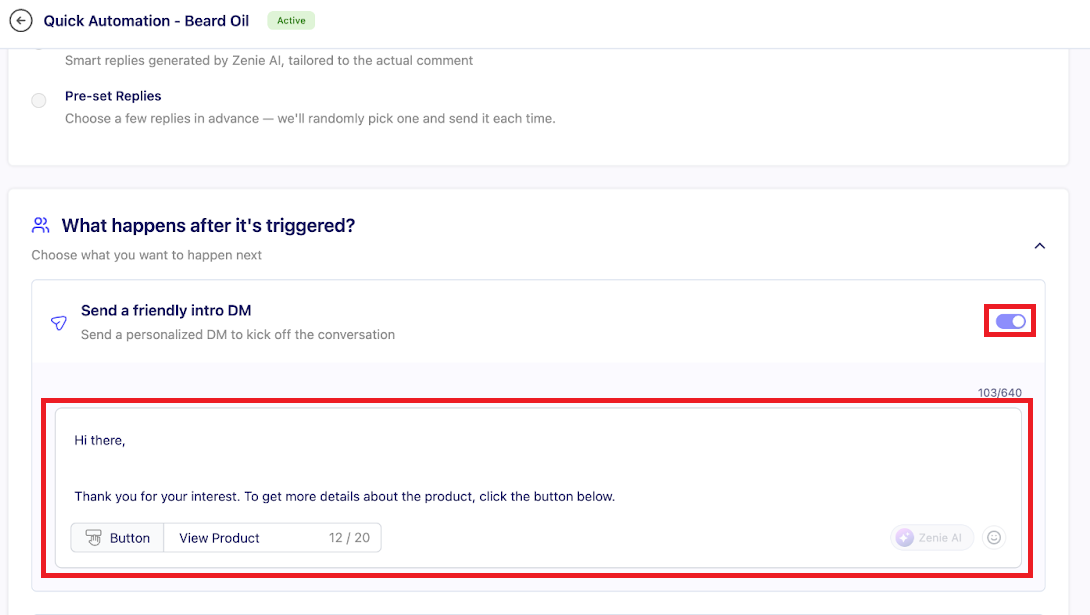Click the 12 / 20 button-text counter

click(349, 538)
